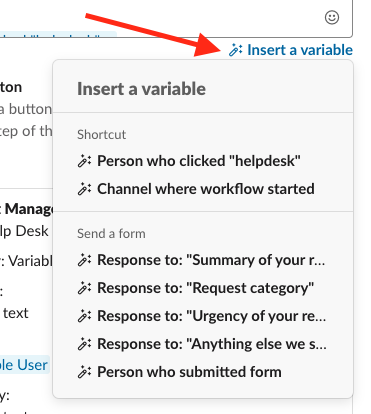Click the "Shortcut" section label
371x414 pixels.
102,135
